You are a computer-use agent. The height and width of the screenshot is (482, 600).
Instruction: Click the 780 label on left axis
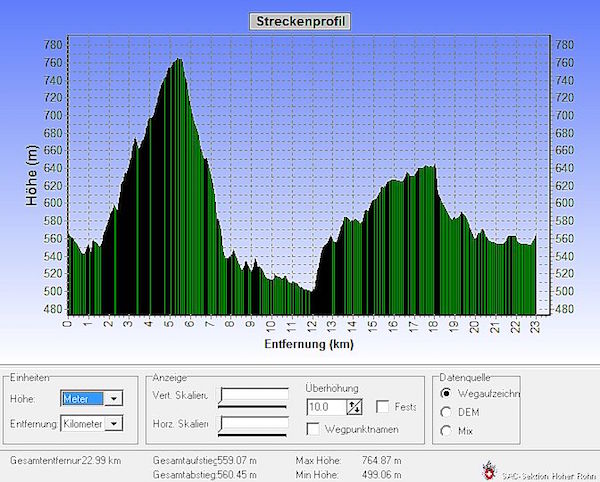53,45
